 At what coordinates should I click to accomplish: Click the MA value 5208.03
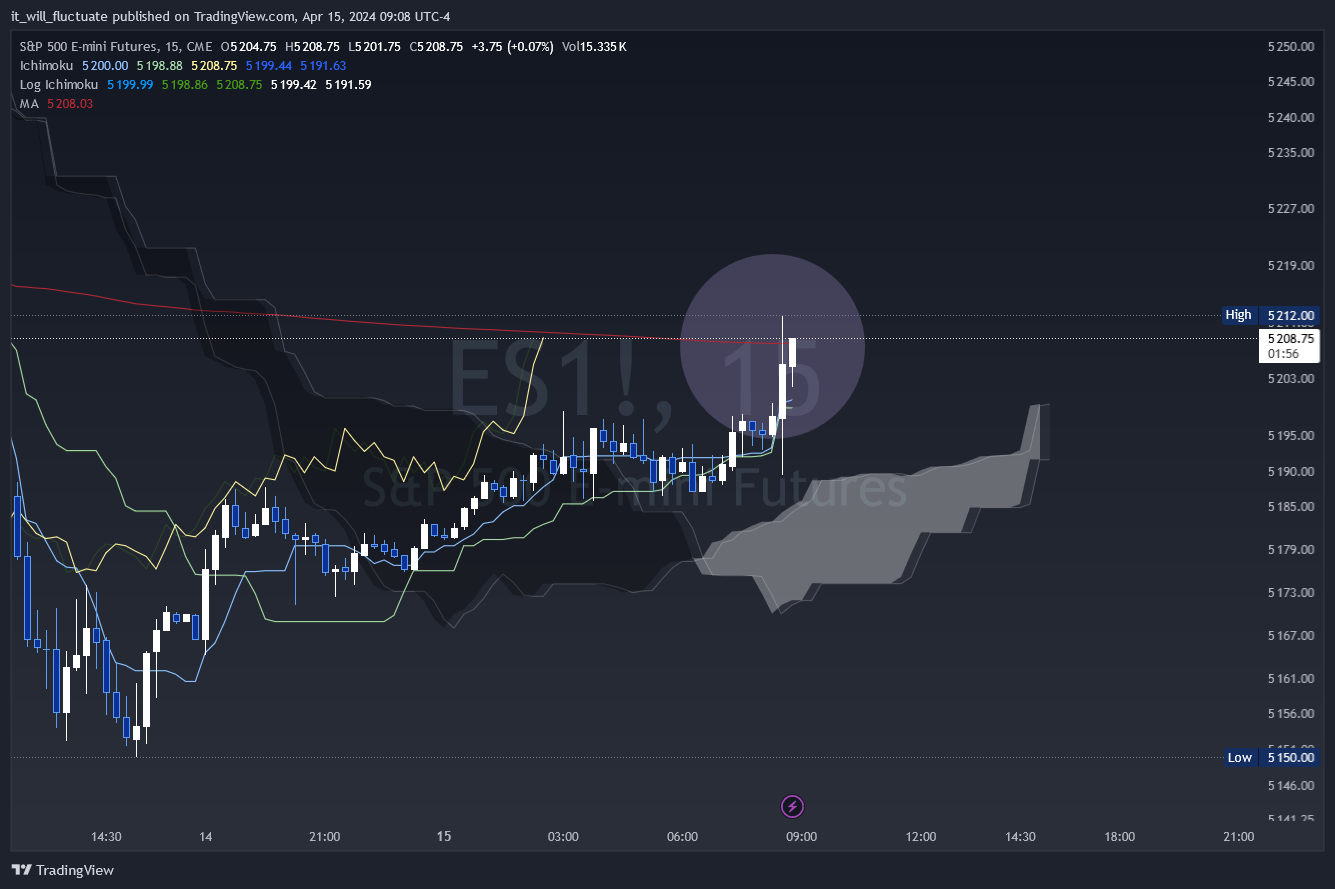pos(70,104)
